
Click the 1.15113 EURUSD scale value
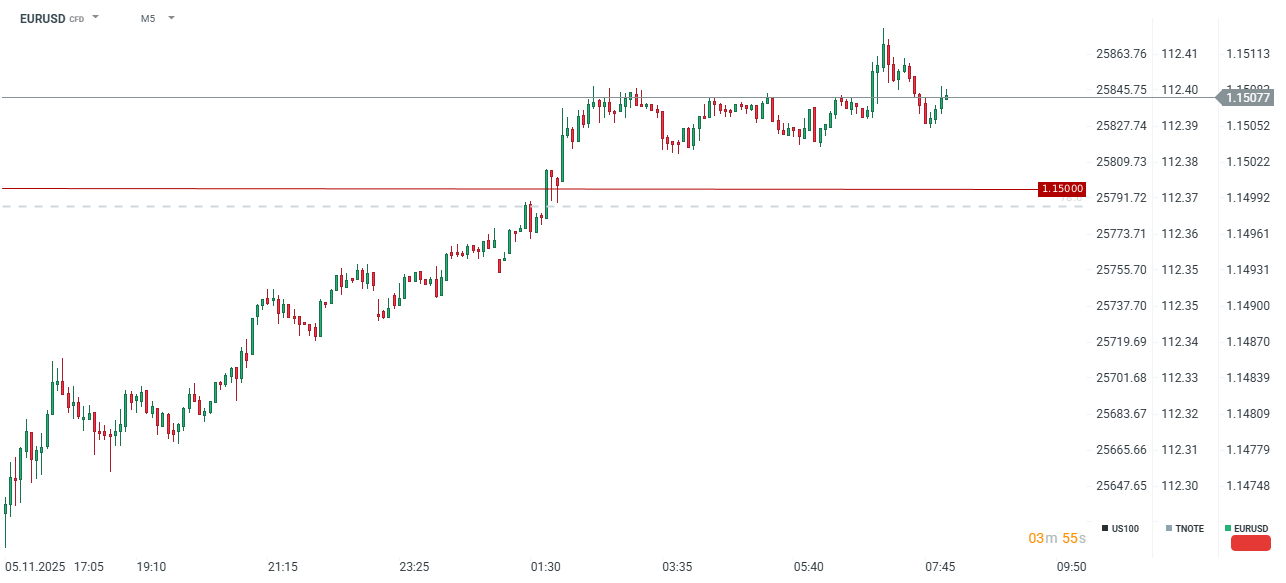[1248, 54]
